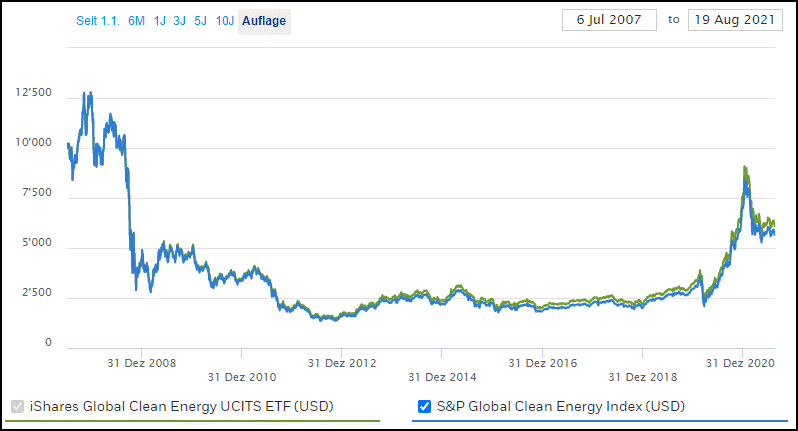Viewport: 798px width, 431px height.
Task: Switch chart to 5J range
Action: point(201,21)
